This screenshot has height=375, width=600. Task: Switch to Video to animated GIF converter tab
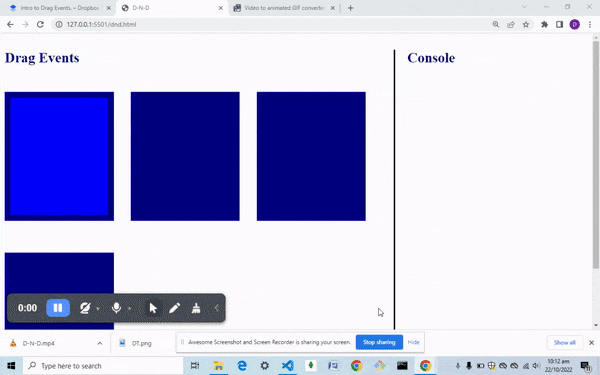click(284, 8)
